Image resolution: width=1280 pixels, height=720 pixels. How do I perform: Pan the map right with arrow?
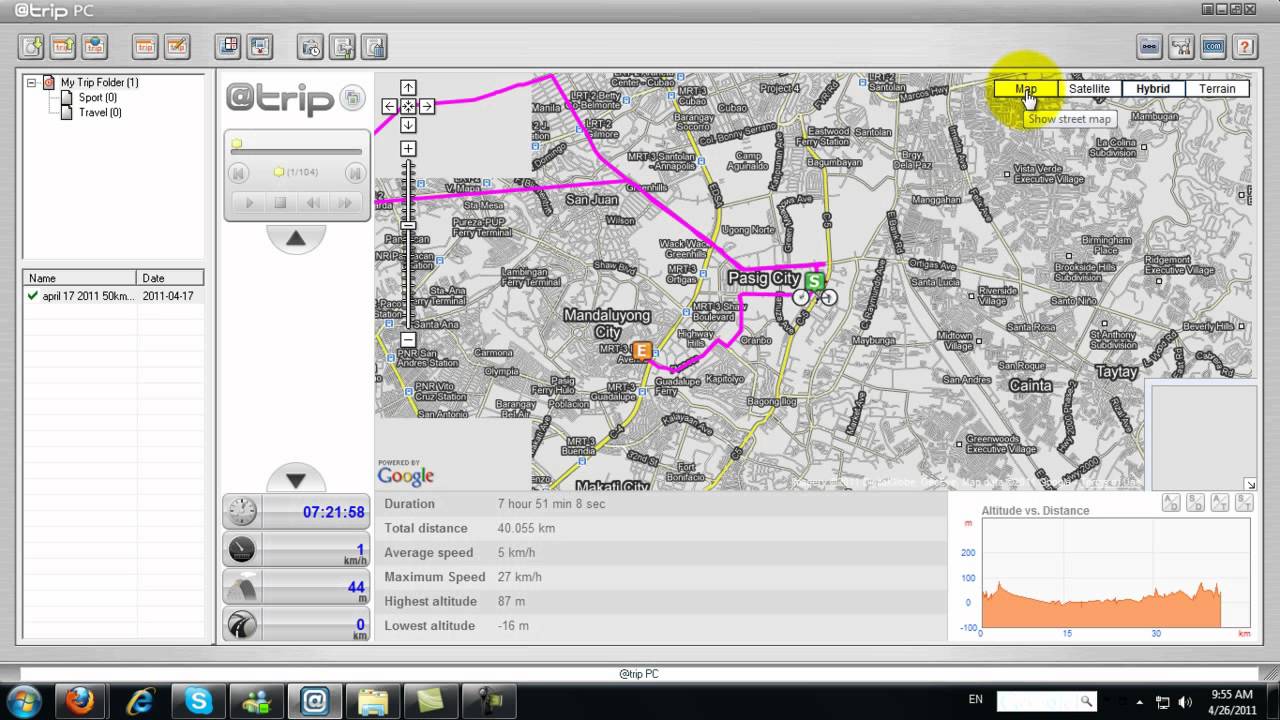pos(426,106)
